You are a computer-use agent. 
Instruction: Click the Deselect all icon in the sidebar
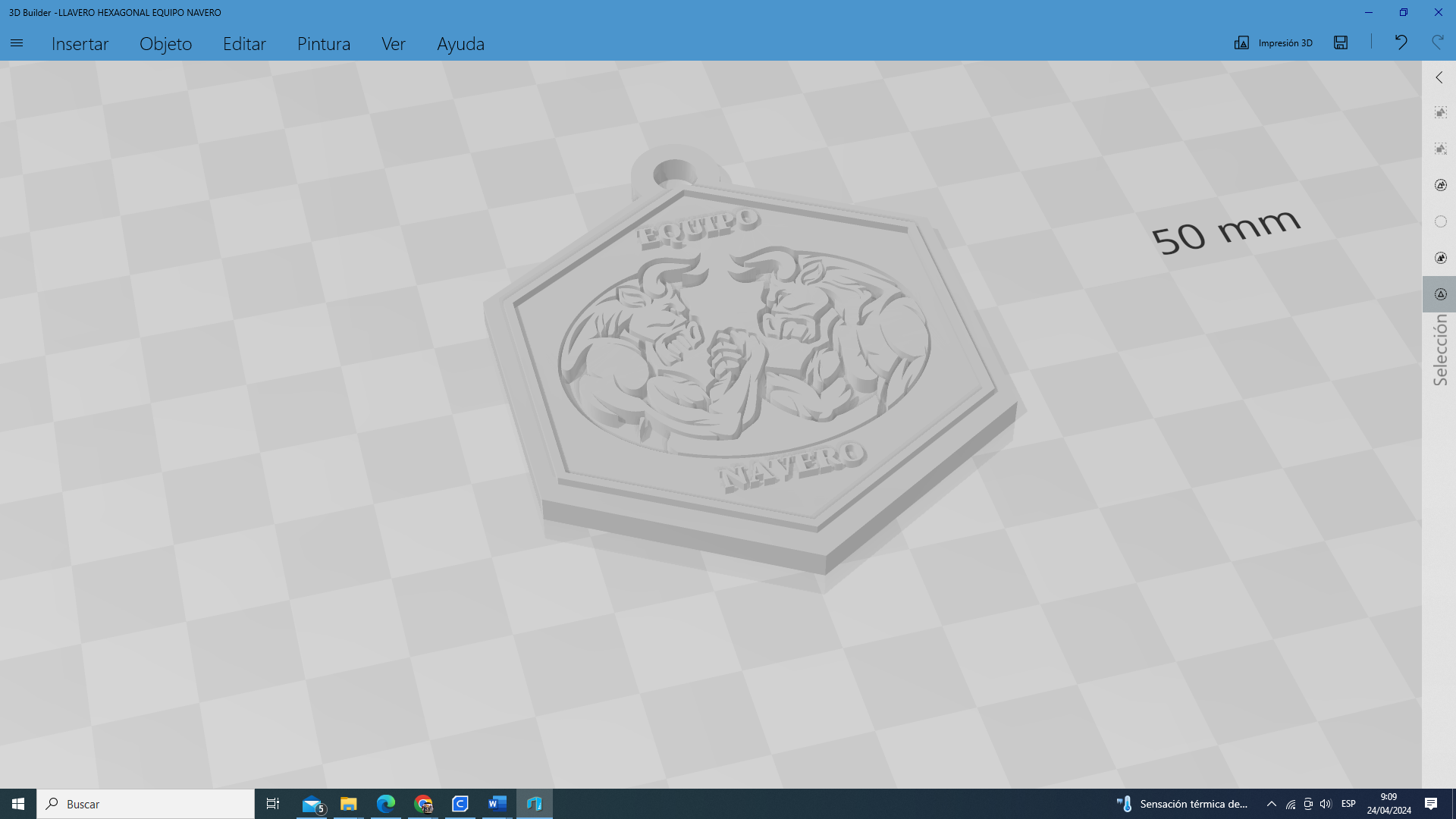[1440, 149]
